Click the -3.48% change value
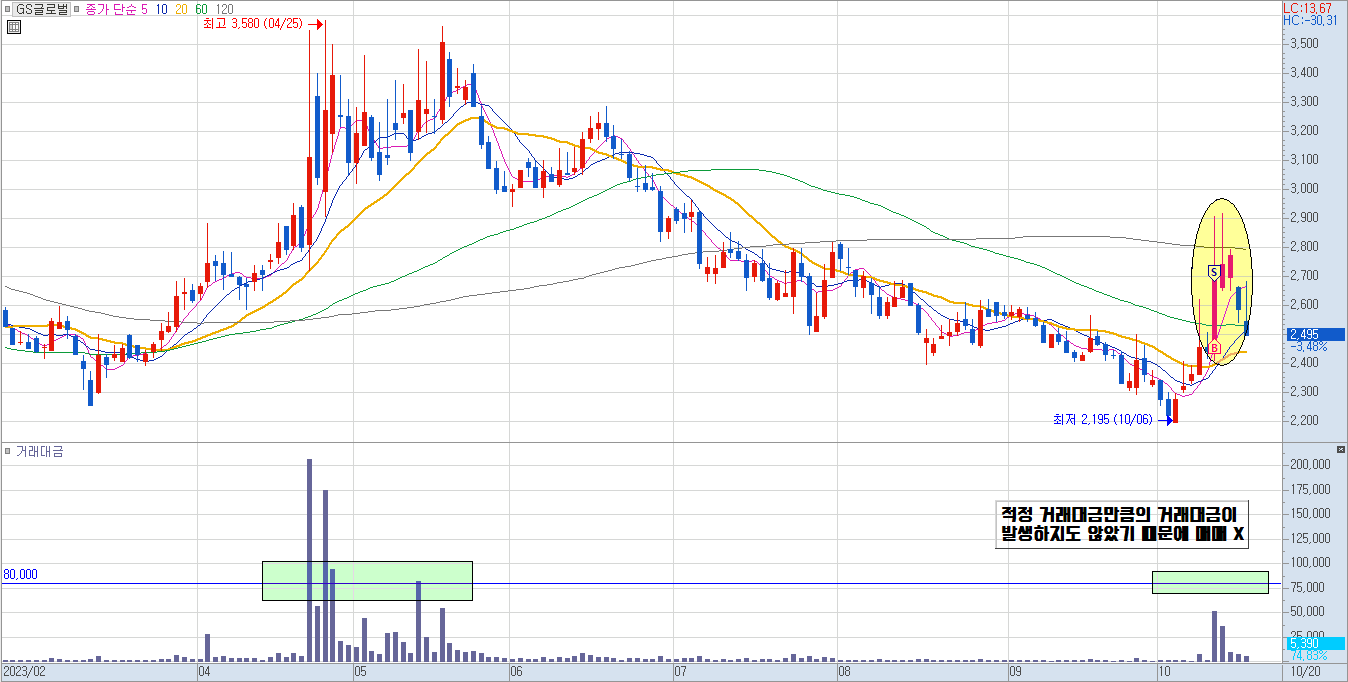Viewport: 1348px width, 682px height. pyautogui.click(x=1309, y=346)
